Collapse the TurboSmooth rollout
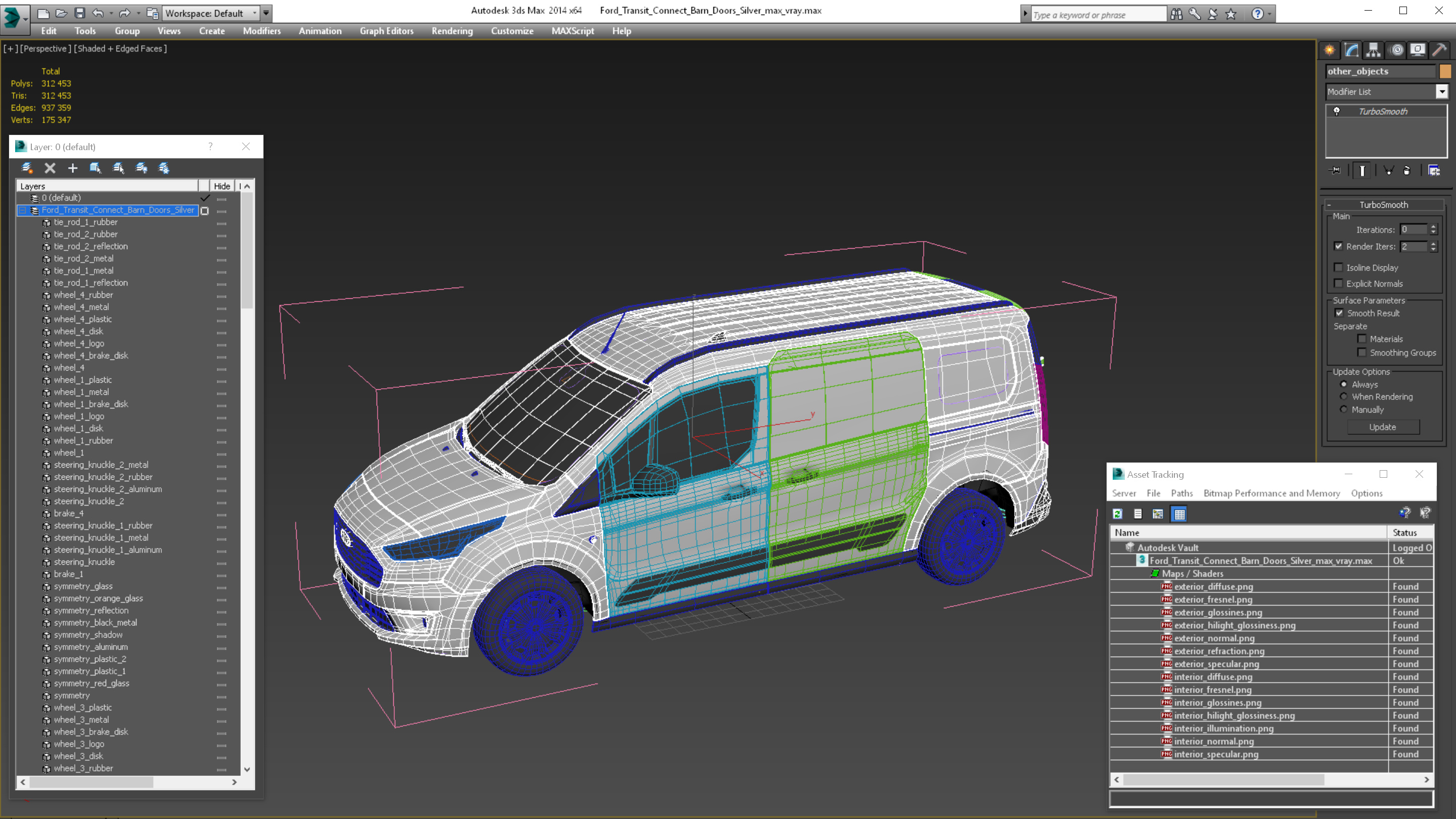Screen dimensions: 1456x819 pyautogui.click(x=1330, y=205)
